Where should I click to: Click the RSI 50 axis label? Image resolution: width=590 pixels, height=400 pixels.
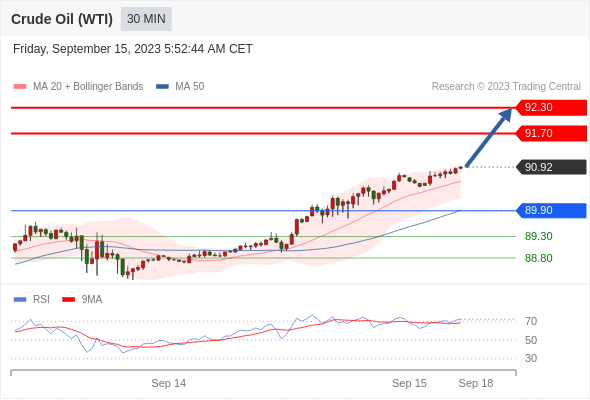click(x=531, y=340)
